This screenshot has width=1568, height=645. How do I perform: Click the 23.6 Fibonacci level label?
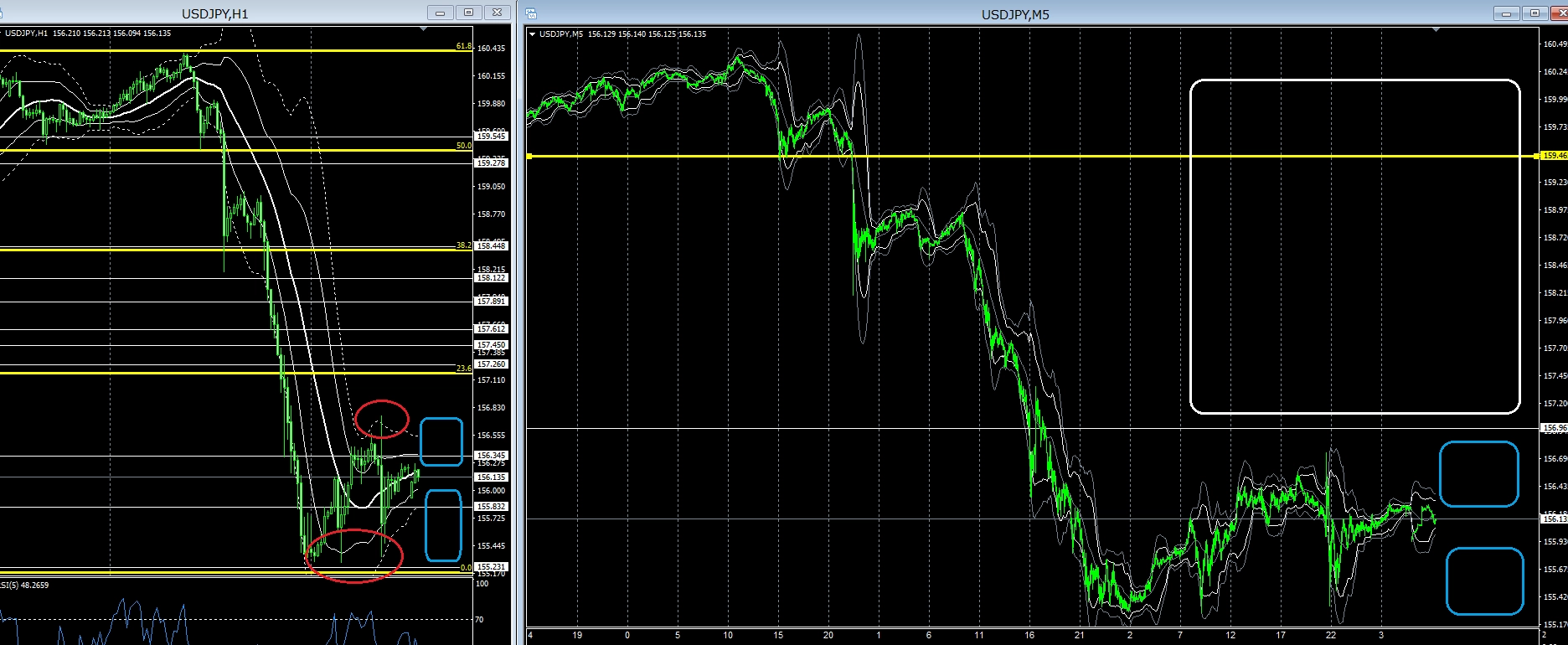coord(464,369)
